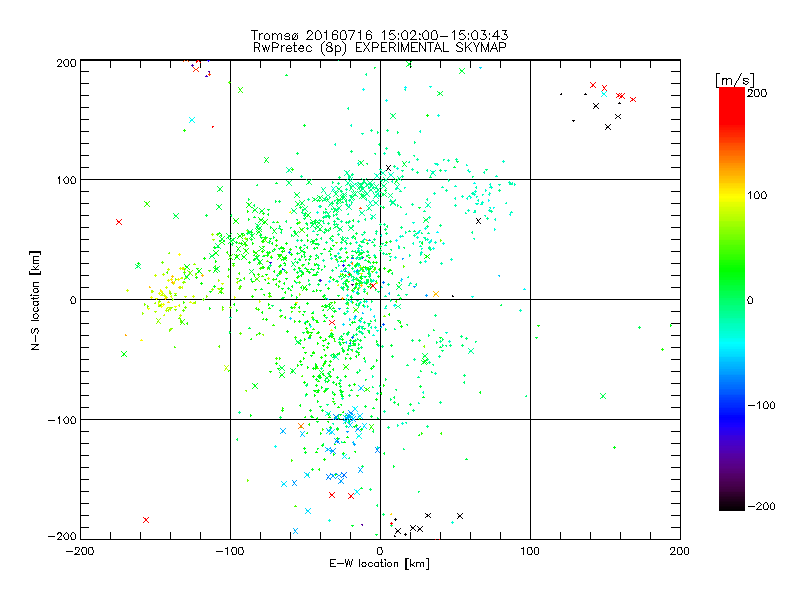Screen dimensions: 800x600
Task: Click the "-200" tick label on the N-S axis
Action: pos(62,536)
